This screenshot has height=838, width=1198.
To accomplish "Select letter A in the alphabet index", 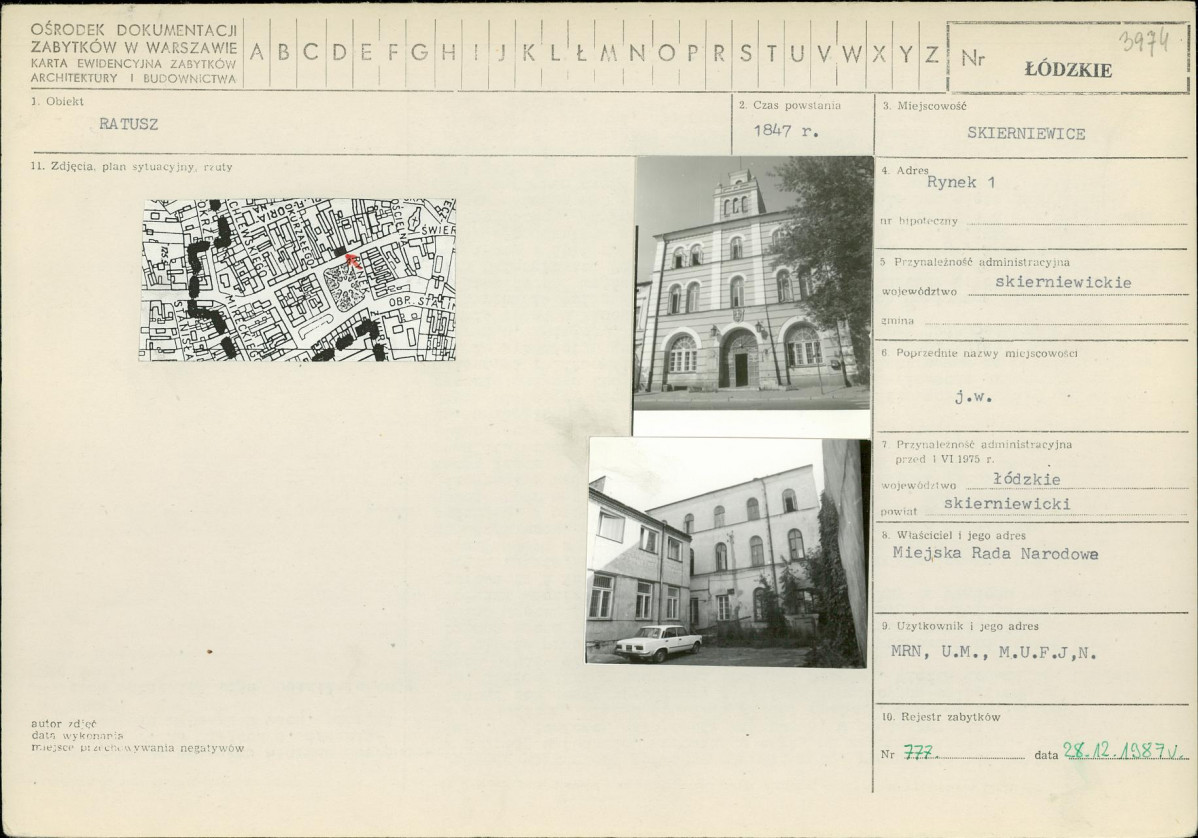I will (x=257, y=54).
